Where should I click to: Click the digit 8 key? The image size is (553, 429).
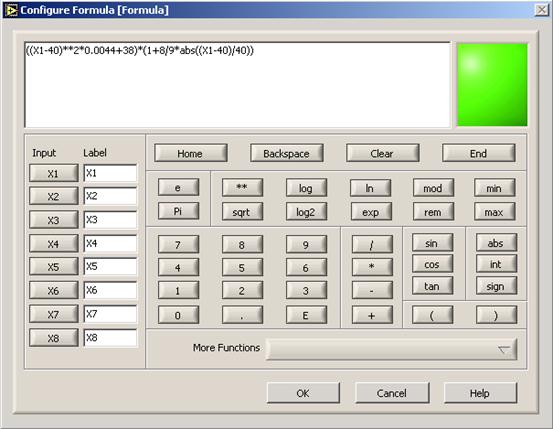pyautogui.click(x=242, y=244)
